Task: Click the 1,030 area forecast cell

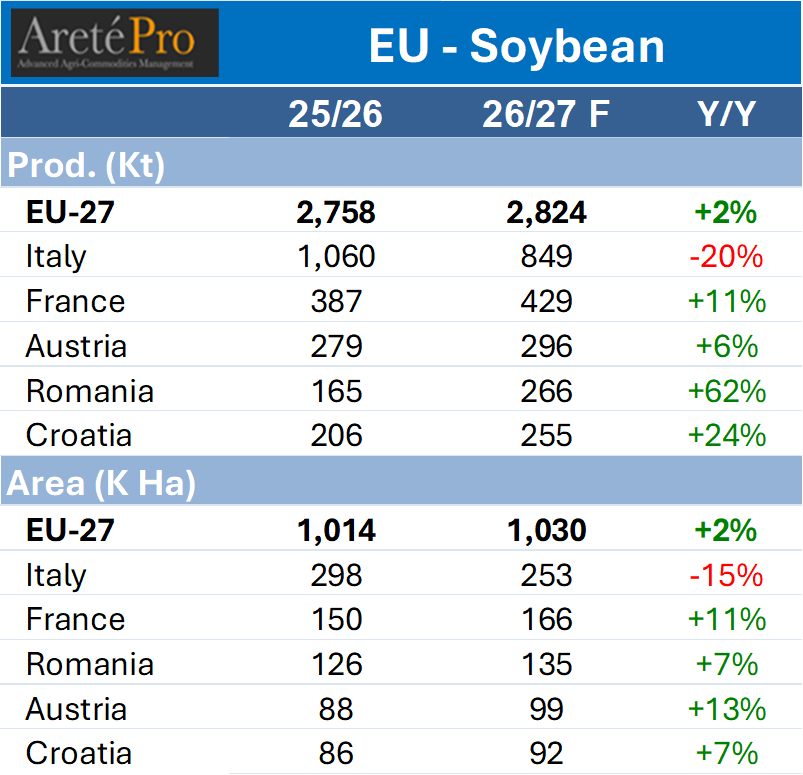Action: tap(546, 530)
